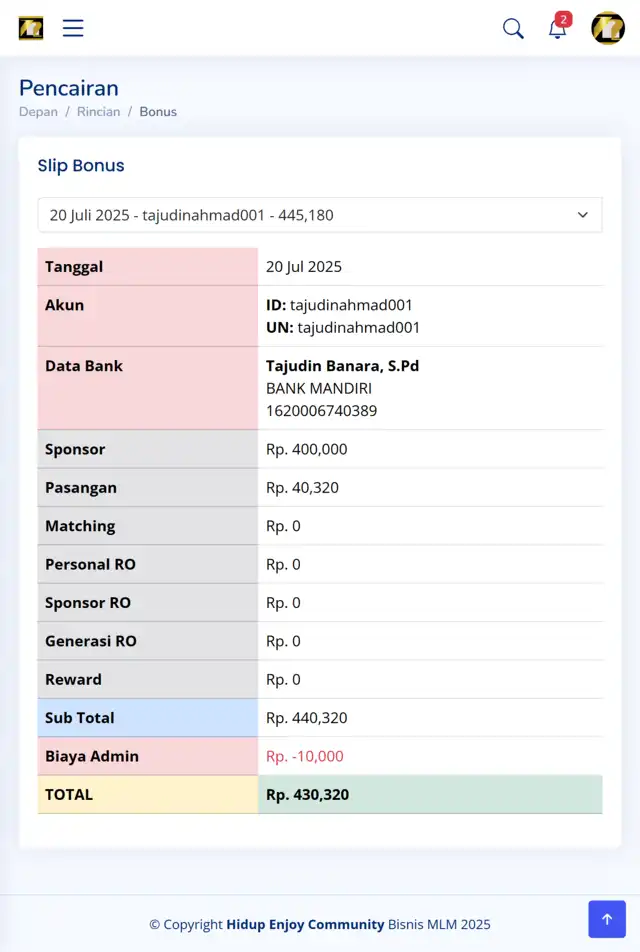
Task: Click Hidup Enjoy Community footer link
Action: pos(305,924)
